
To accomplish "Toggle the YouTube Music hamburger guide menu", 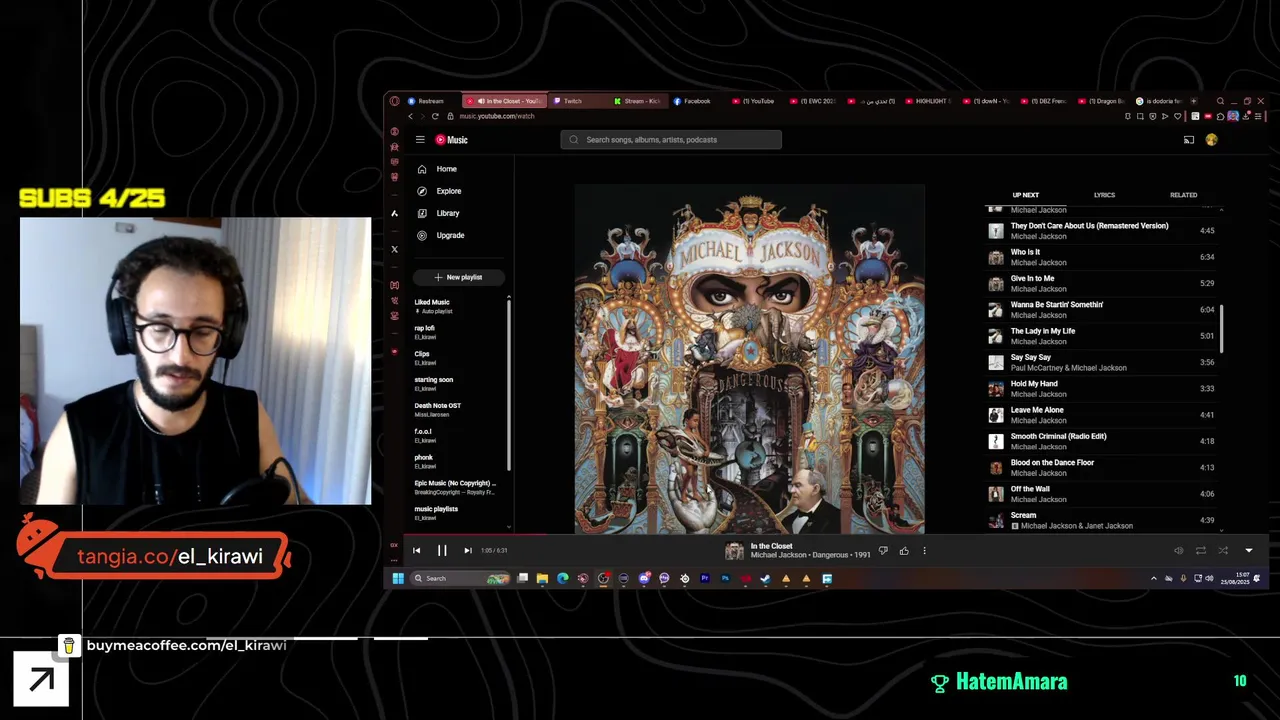I will click(x=420, y=140).
